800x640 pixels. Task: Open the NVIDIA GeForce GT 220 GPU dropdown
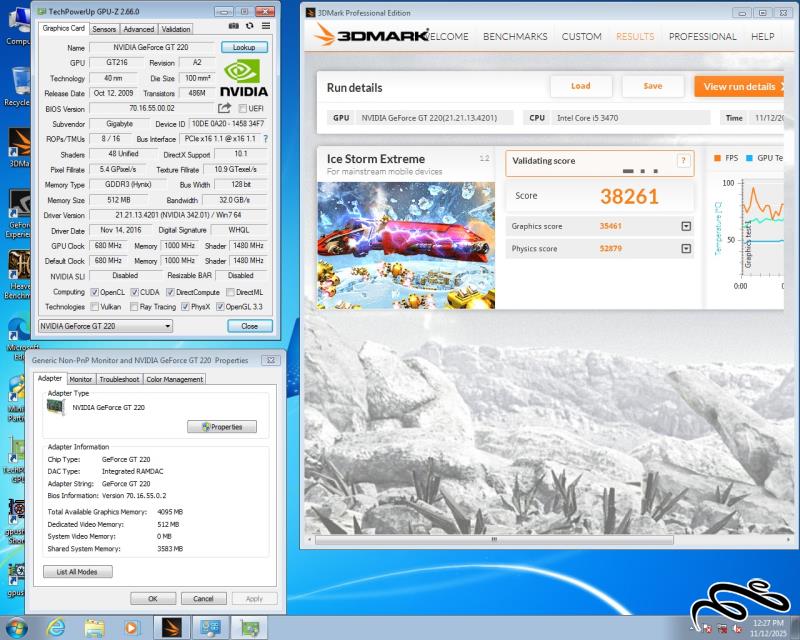click(105, 326)
